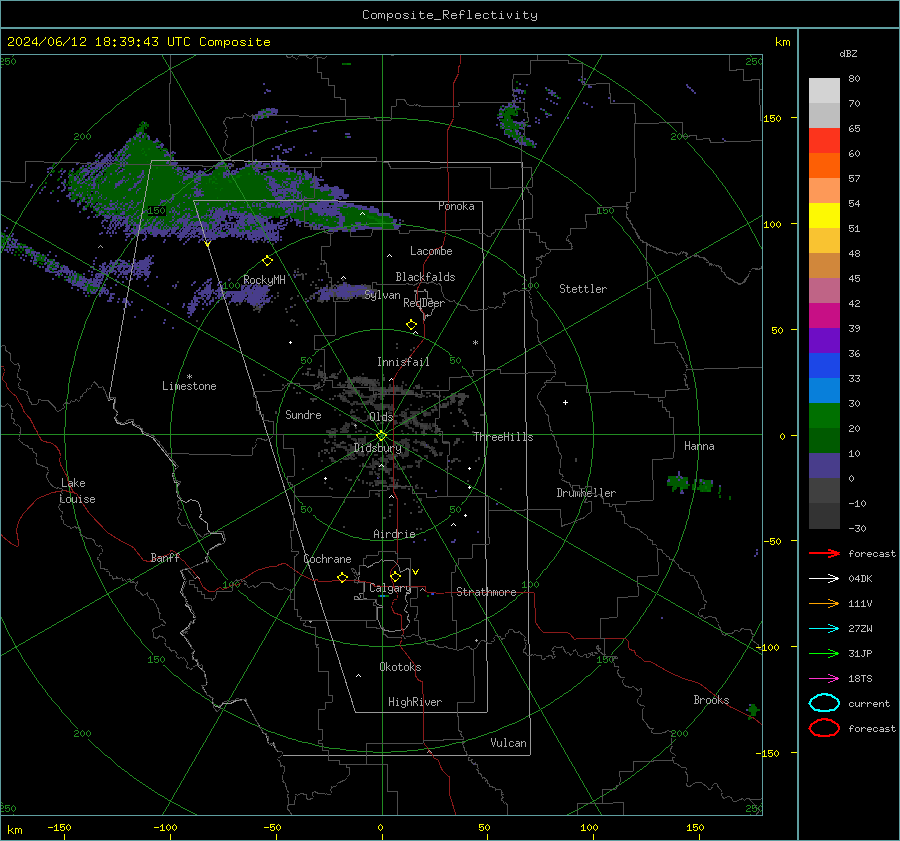Click the dBZ legend heading

click(x=848, y=53)
